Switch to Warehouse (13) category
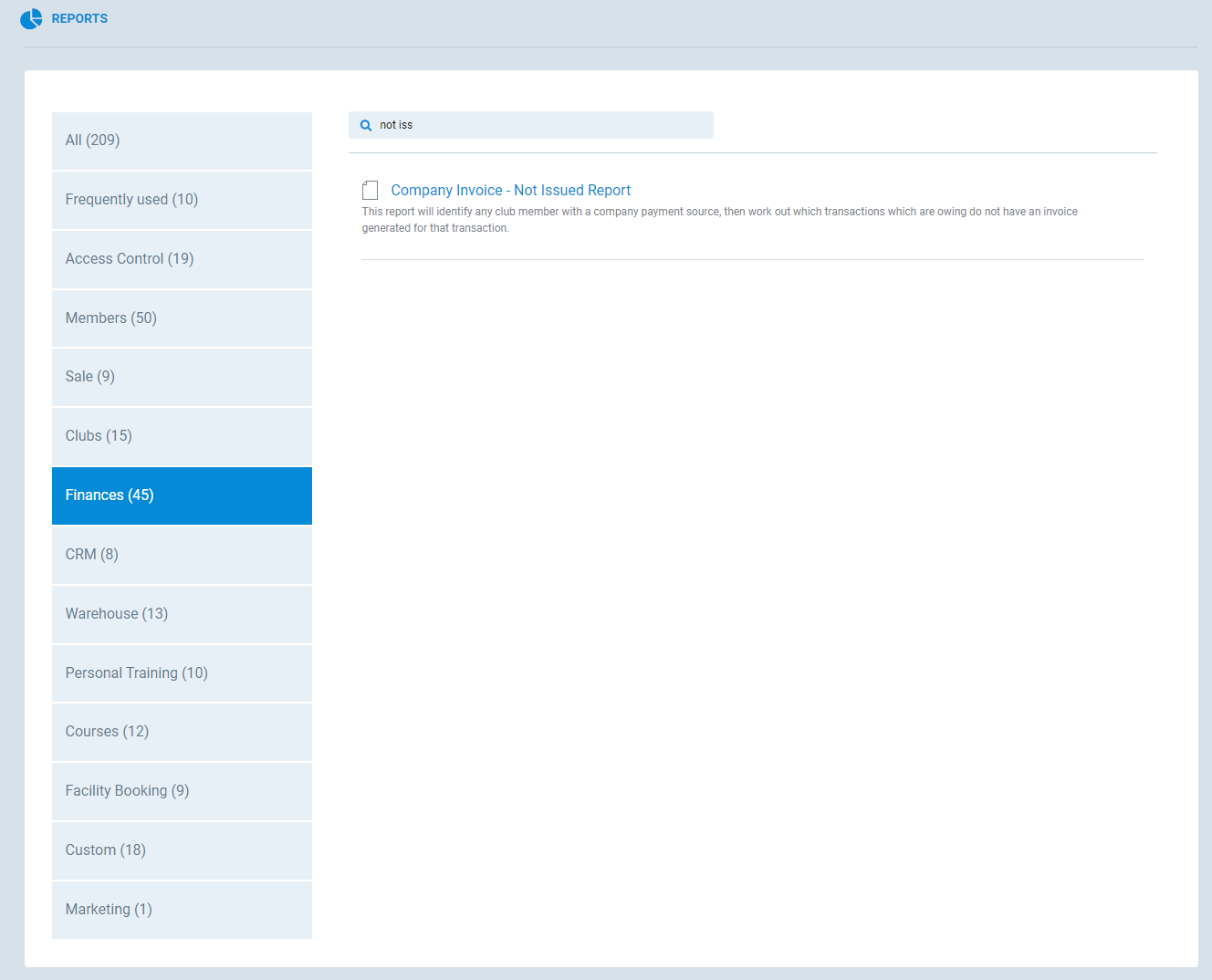This screenshot has width=1212, height=980. pos(182,614)
